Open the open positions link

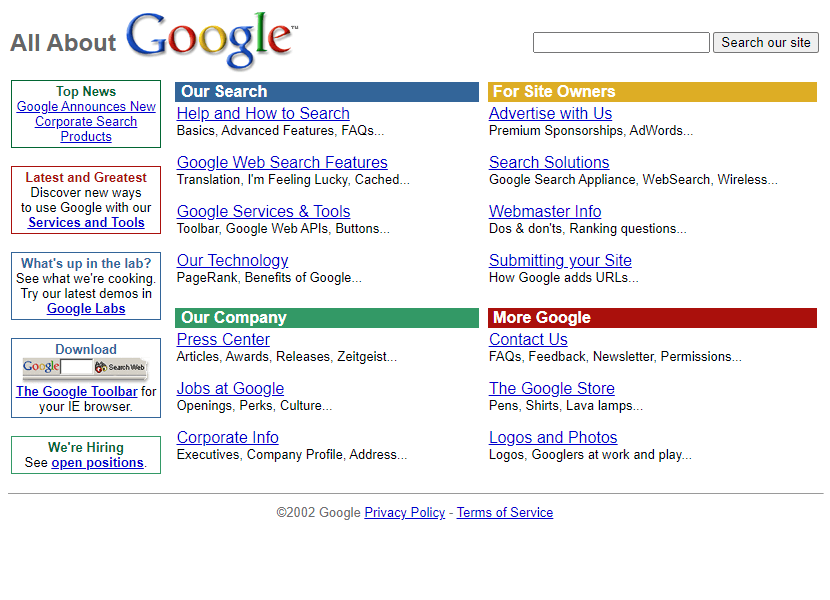coord(97,463)
